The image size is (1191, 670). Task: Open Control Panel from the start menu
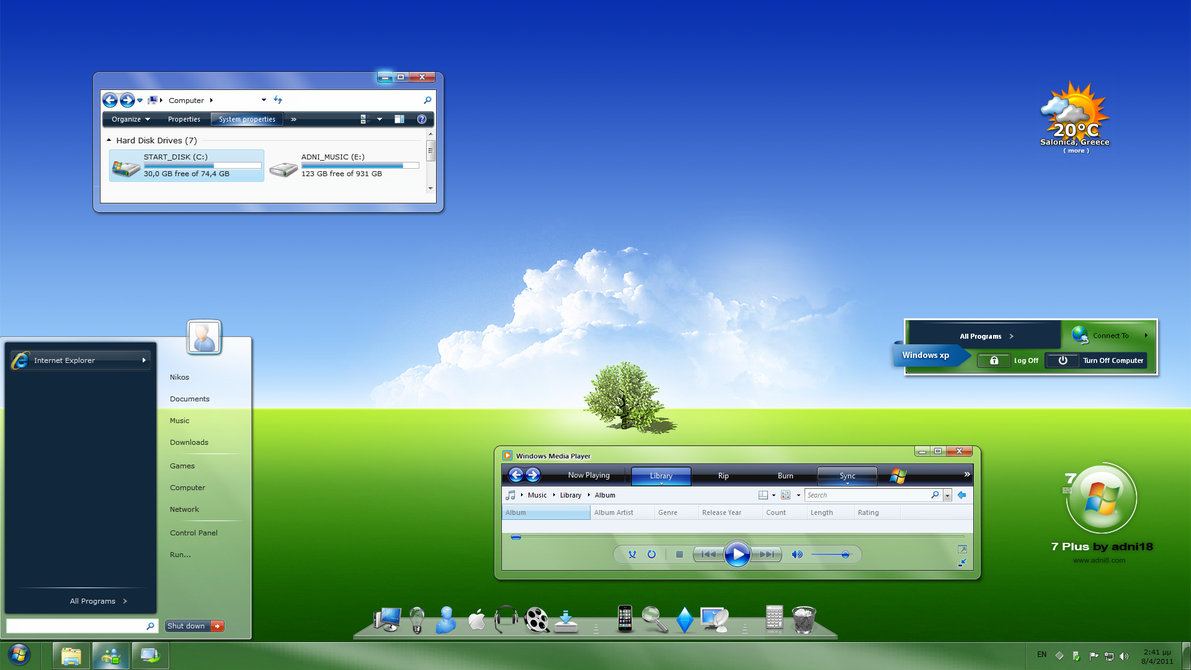(193, 533)
